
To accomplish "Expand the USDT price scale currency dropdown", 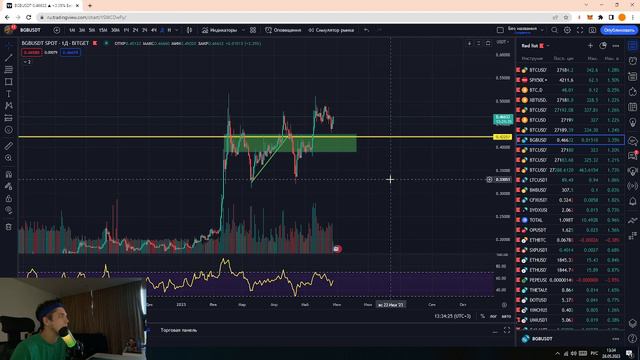I will [x=502, y=42].
